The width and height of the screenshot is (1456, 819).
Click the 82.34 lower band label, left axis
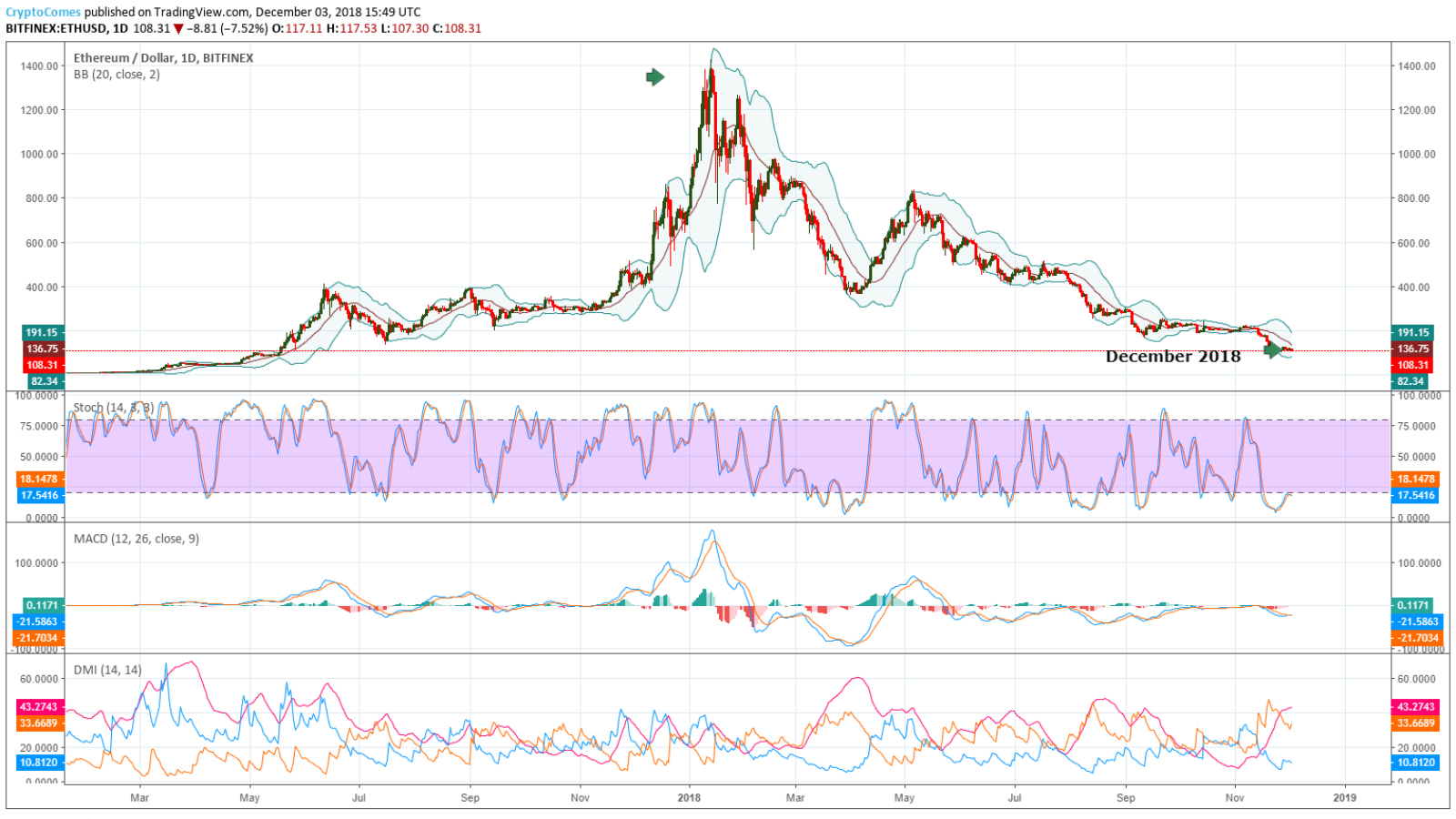44,381
